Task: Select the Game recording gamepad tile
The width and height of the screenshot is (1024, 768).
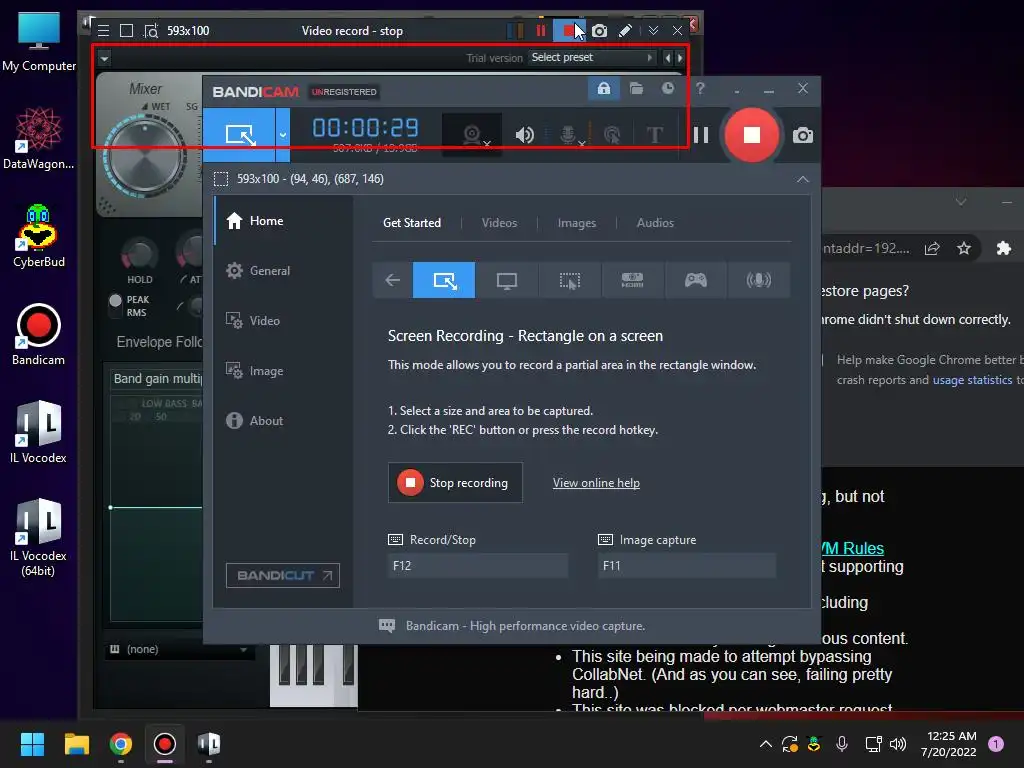Action: 696,280
